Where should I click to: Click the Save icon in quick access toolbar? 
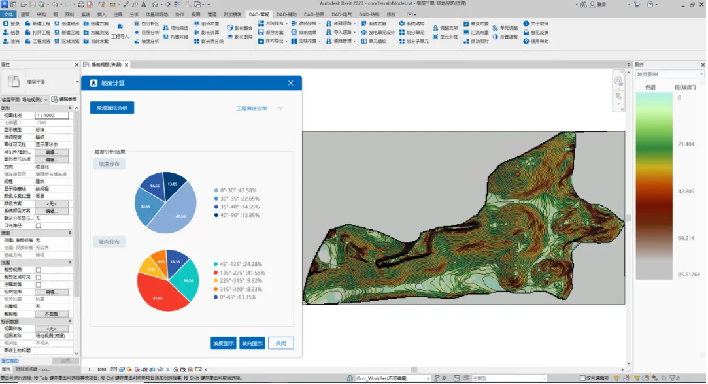(x=33, y=5)
